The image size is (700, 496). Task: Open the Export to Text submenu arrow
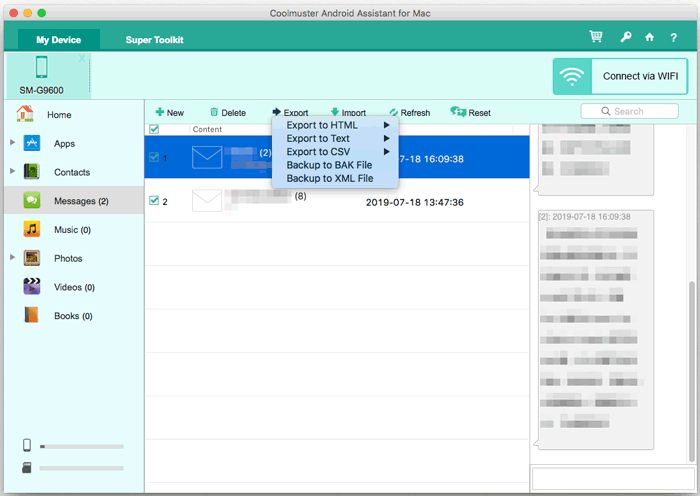[387, 138]
